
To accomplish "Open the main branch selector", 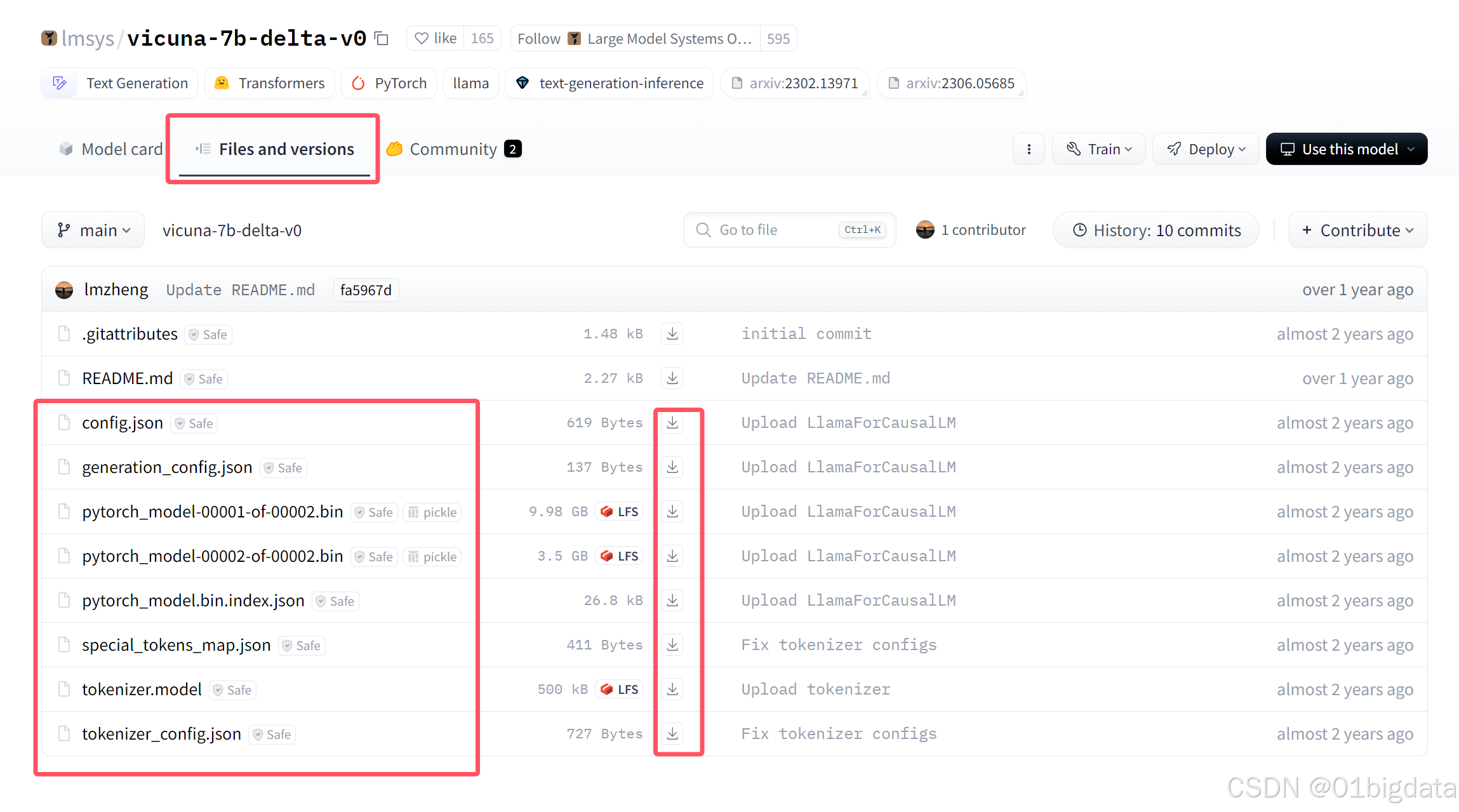I will [x=93, y=230].
